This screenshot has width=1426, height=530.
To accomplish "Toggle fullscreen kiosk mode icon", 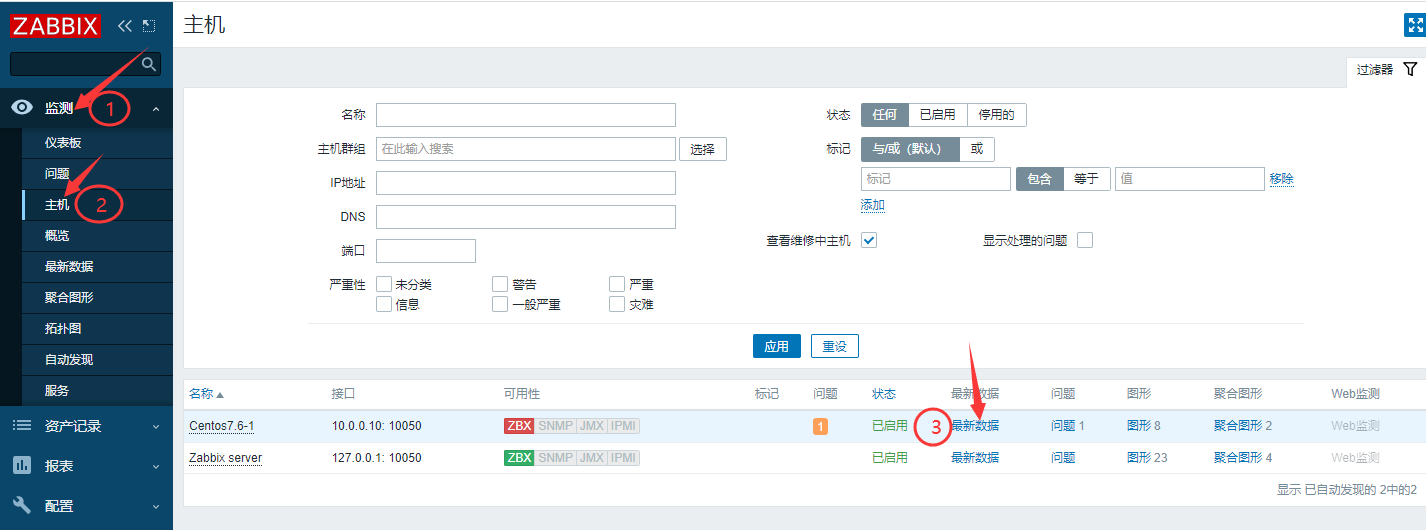I will tap(1414, 26).
